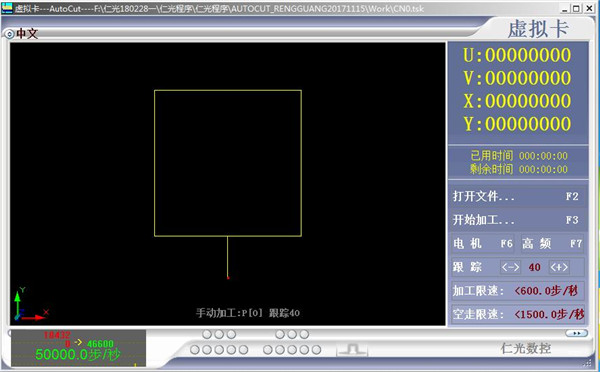Click the first indicator circle in top-right group
Screen dimensions: 600x372
(x=280, y=334)
